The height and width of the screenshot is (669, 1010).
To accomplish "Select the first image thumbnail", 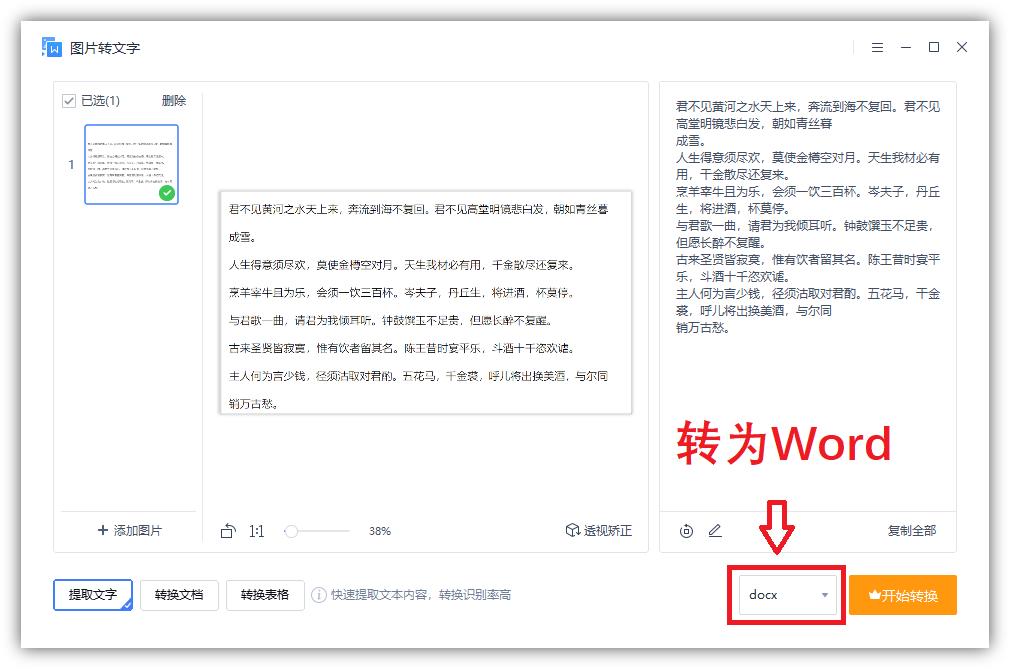I will tap(131, 165).
